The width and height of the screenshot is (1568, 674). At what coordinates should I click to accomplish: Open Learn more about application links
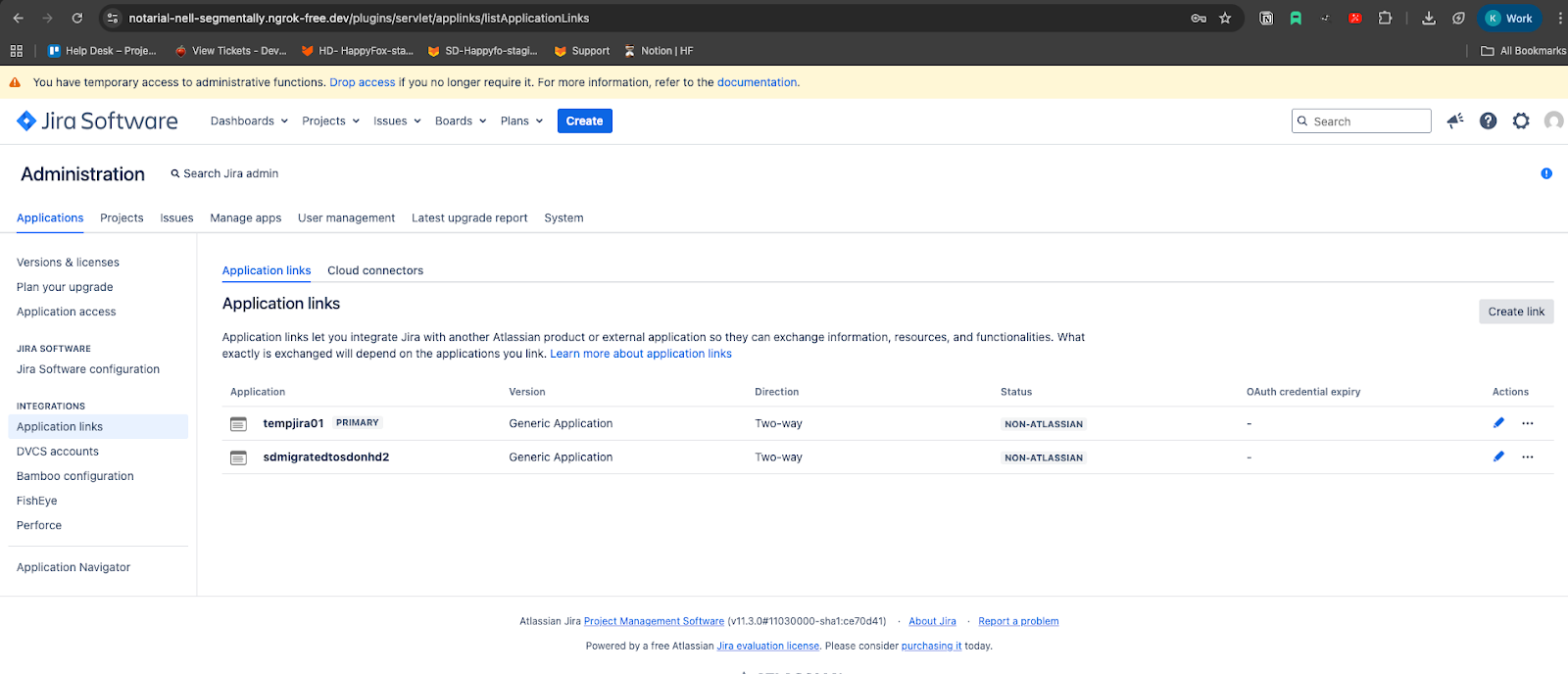640,354
